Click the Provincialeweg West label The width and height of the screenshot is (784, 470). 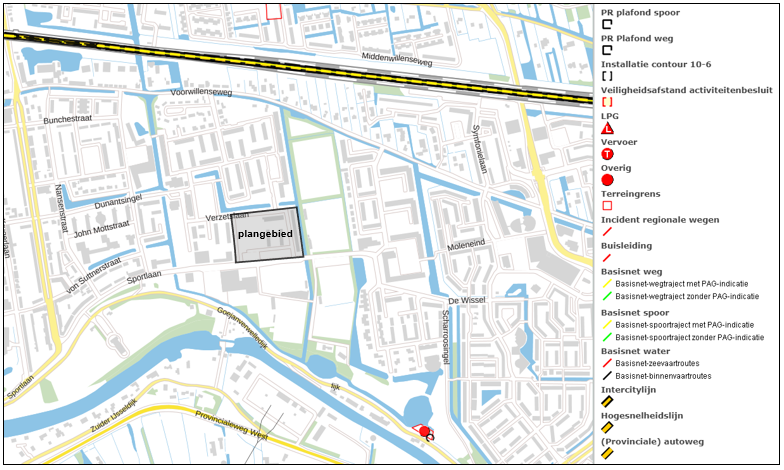point(232,426)
